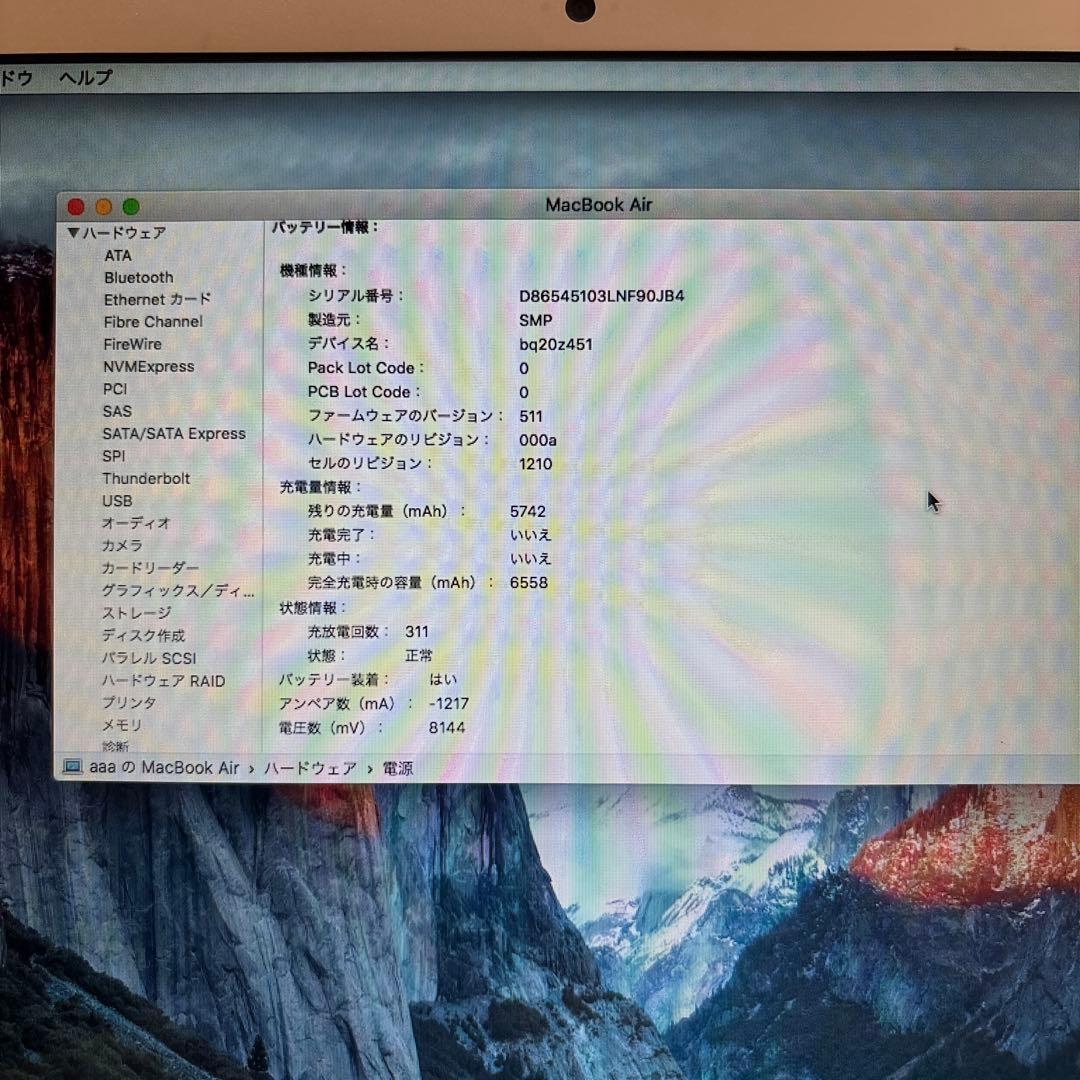Open the Ethernet カード hardware report

pyautogui.click(x=156, y=299)
